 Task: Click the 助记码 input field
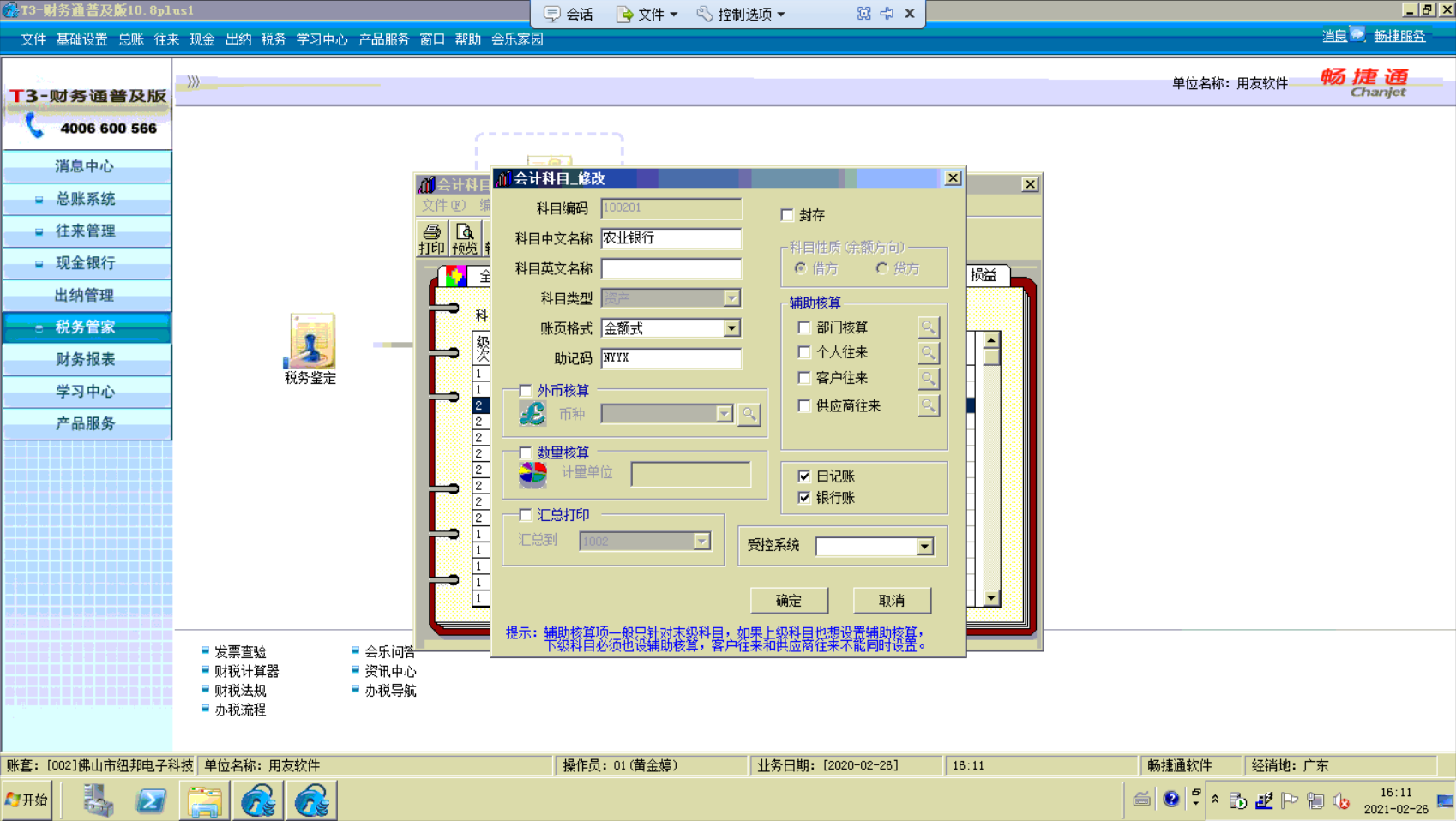click(671, 358)
